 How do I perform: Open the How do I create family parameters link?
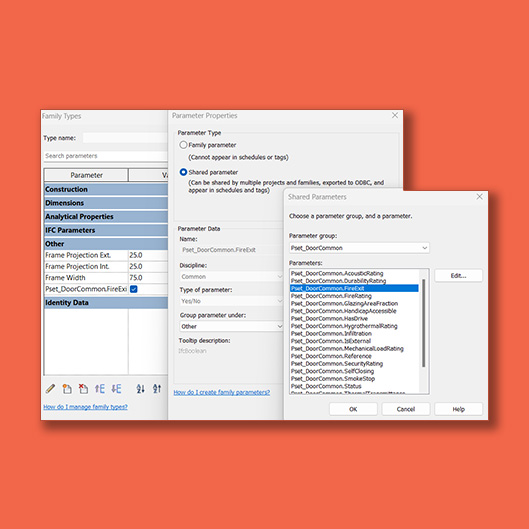(222, 392)
